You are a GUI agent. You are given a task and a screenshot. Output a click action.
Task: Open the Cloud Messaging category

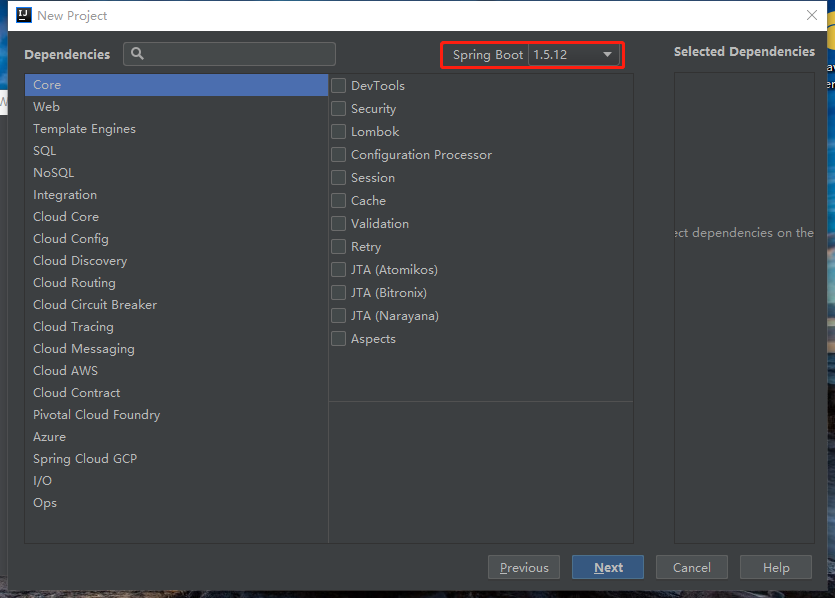tap(176, 349)
